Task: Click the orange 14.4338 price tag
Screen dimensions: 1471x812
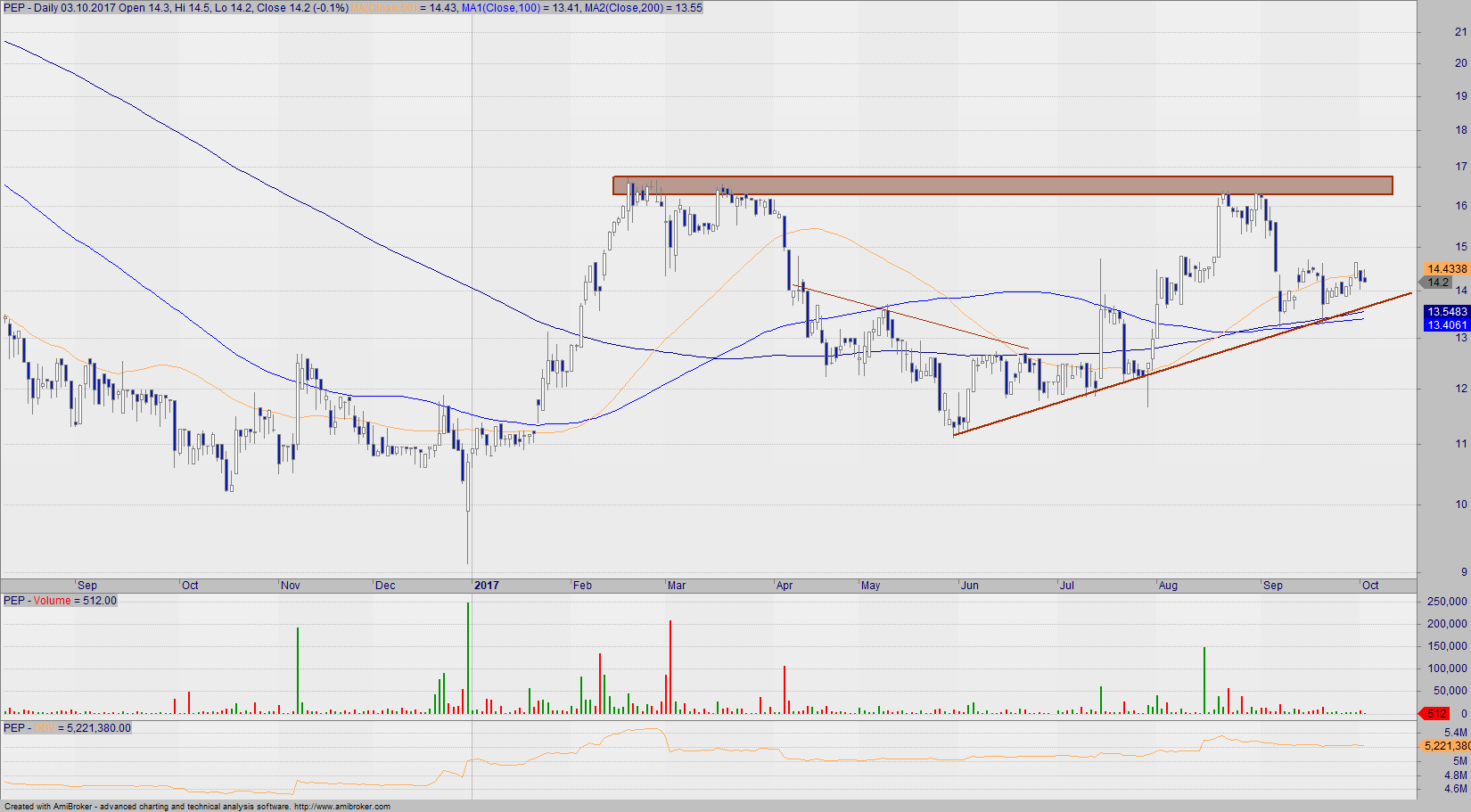Action: 1446,268
